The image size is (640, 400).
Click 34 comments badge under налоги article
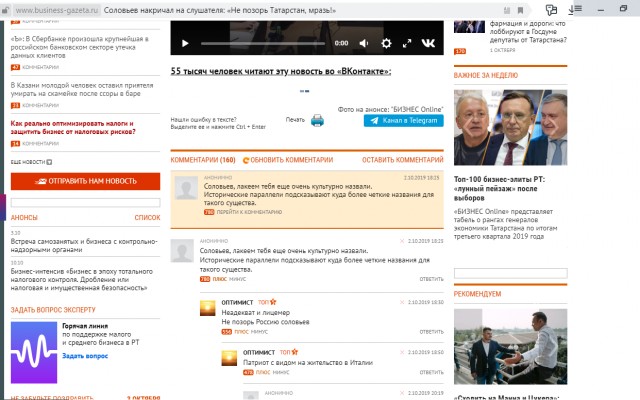(x=16, y=144)
